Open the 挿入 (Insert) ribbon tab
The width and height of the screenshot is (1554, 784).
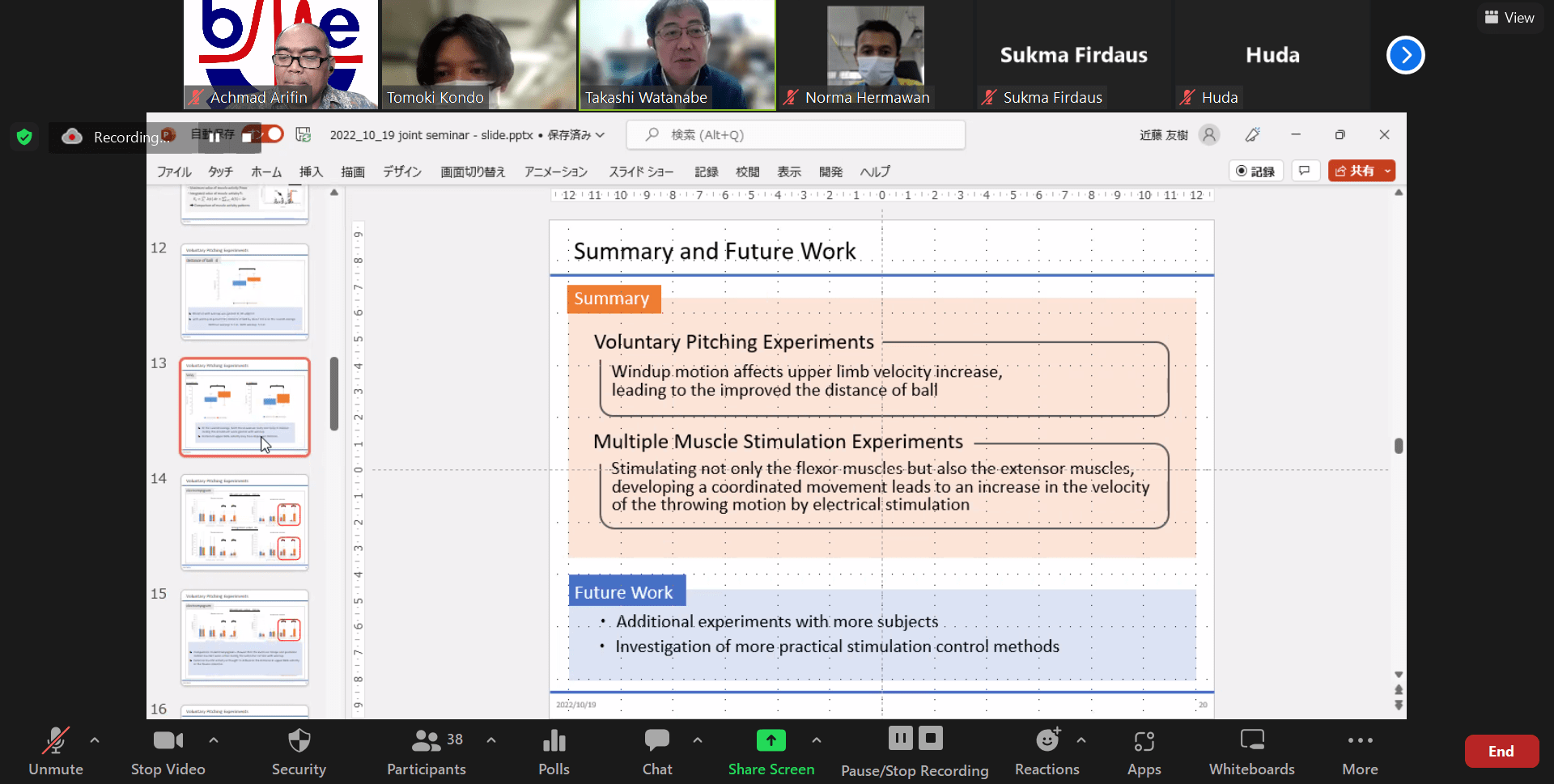(311, 172)
